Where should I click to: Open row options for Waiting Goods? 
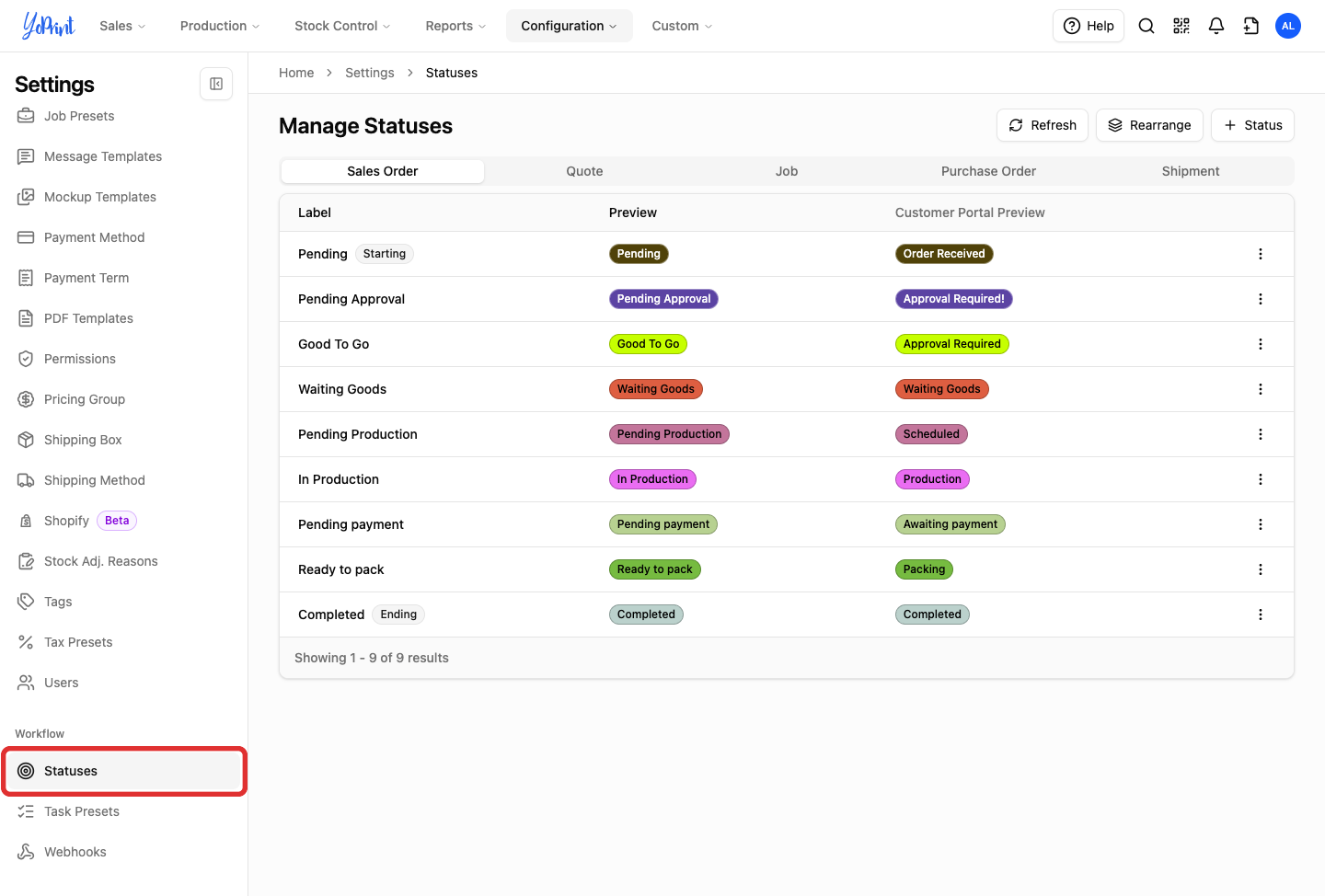pos(1261,389)
